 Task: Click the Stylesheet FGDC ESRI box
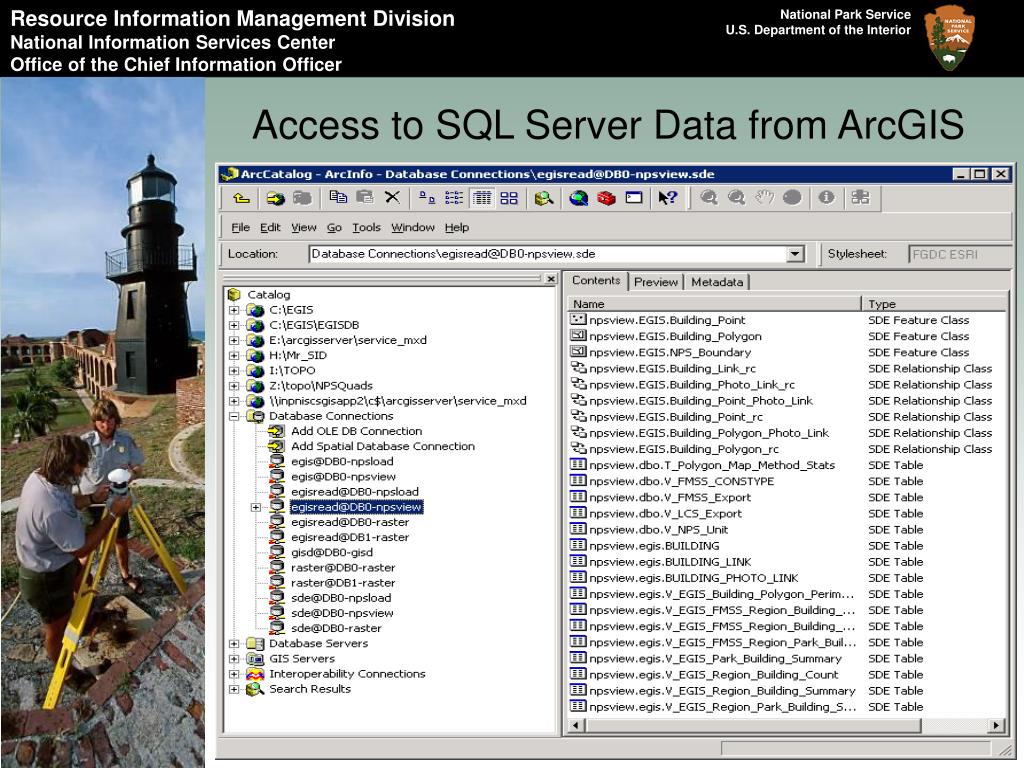pos(959,254)
